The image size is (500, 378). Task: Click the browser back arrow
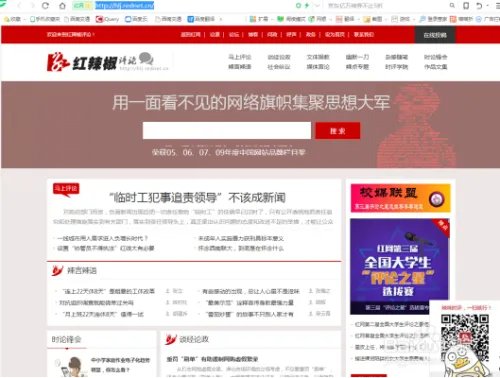tap(19, 5)
